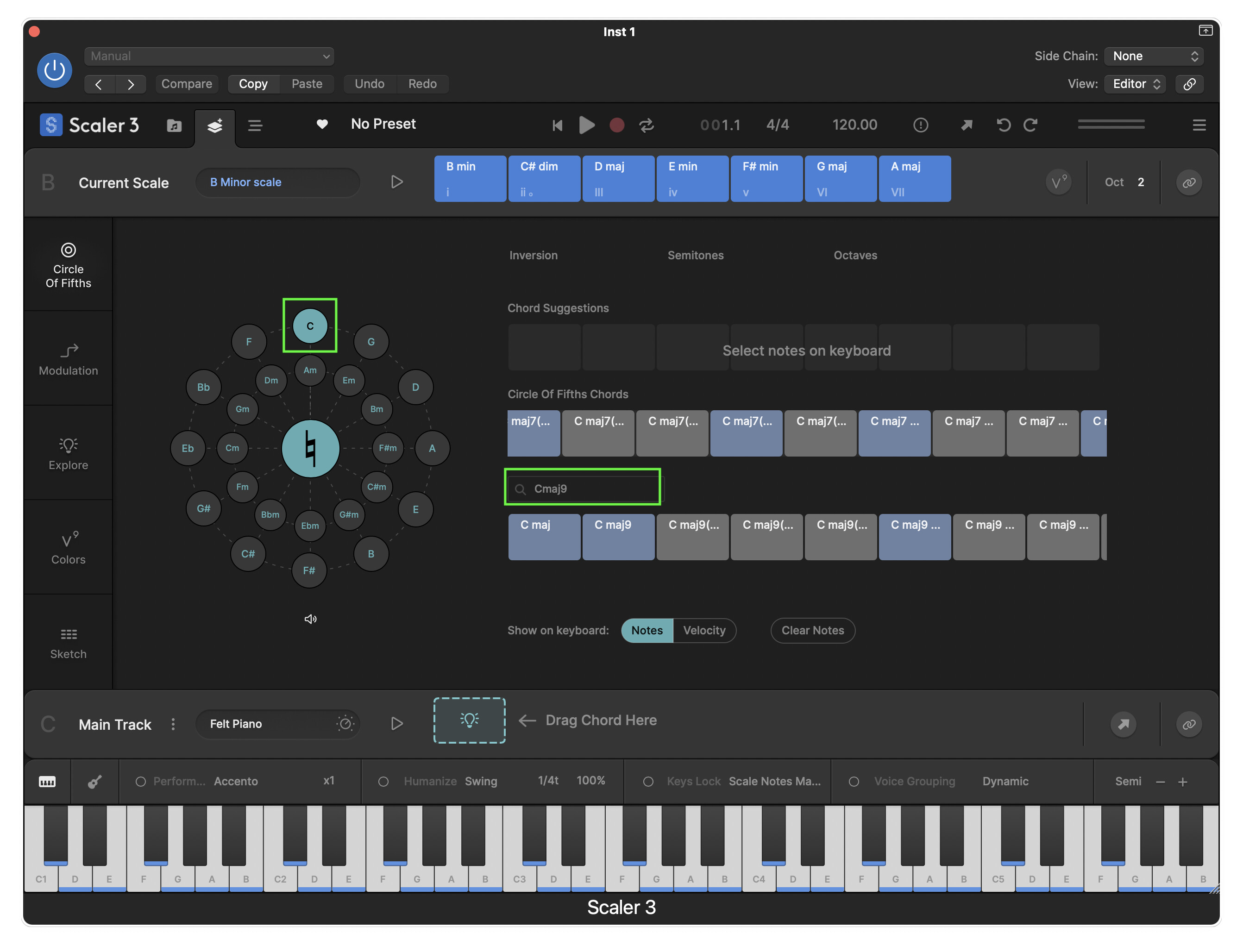Image resolution: width=1243 pixels, height=952 pixels.
Task: Click the speaker audition icon under circle
Action: [310, 619]
